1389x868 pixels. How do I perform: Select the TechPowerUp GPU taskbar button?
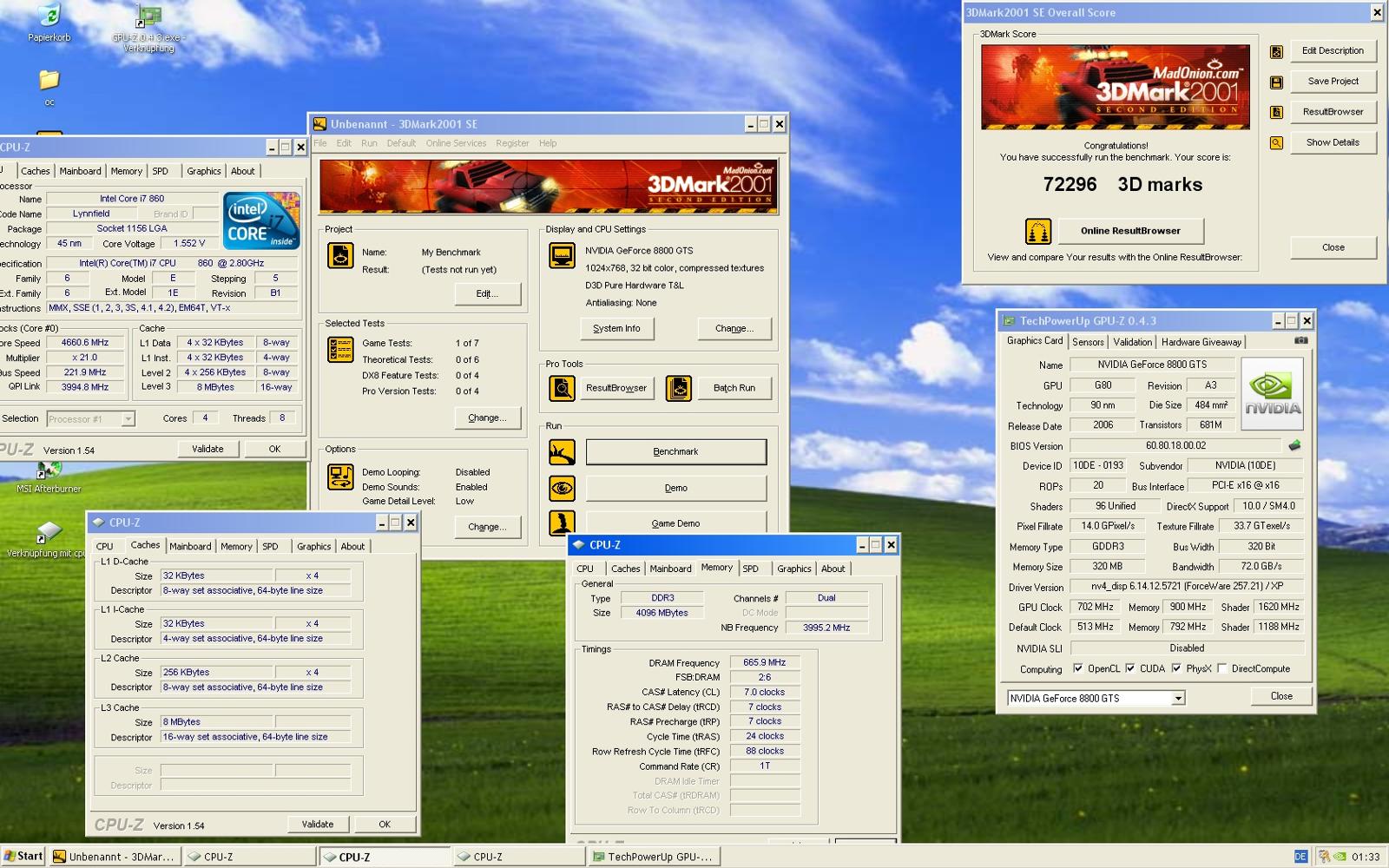(654, 857)
